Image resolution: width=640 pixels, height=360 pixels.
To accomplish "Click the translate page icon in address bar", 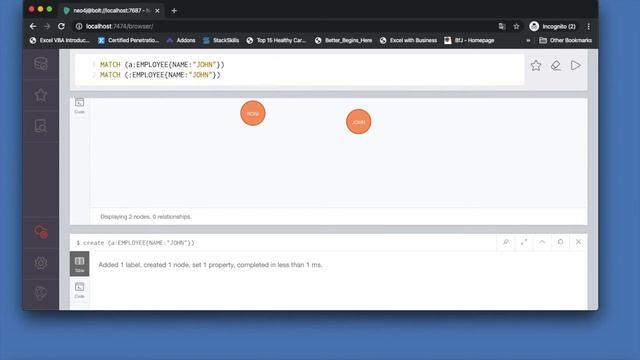I will coord(502,27).
